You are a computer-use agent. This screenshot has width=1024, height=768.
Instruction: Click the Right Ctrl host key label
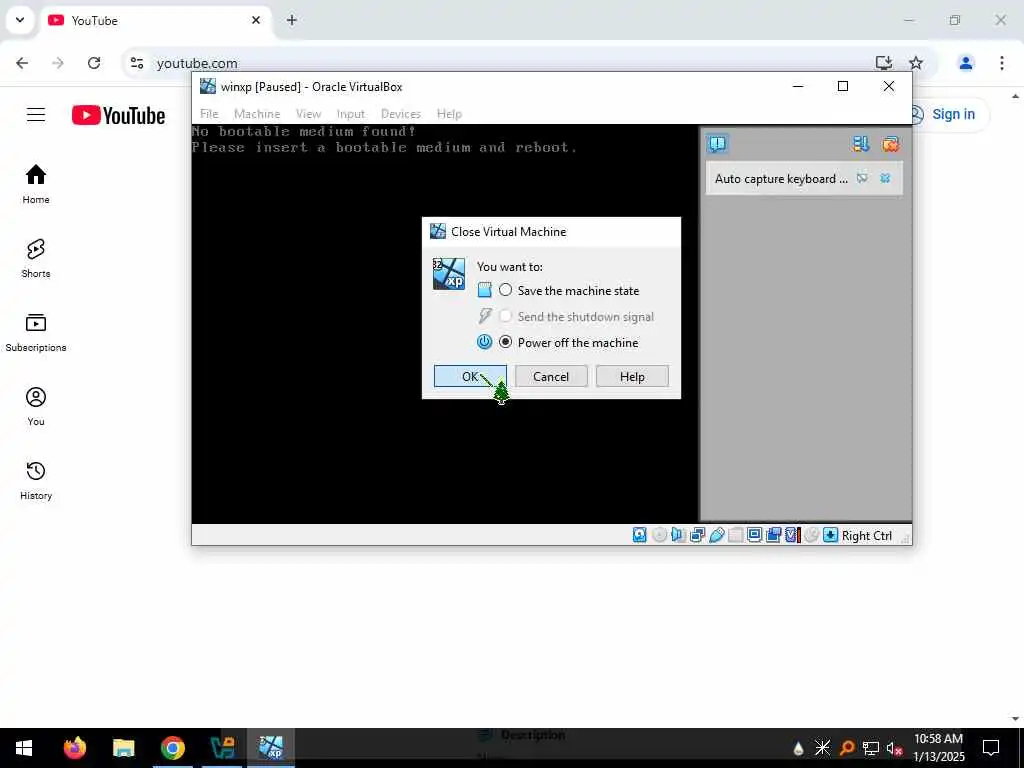click(867, 536)
